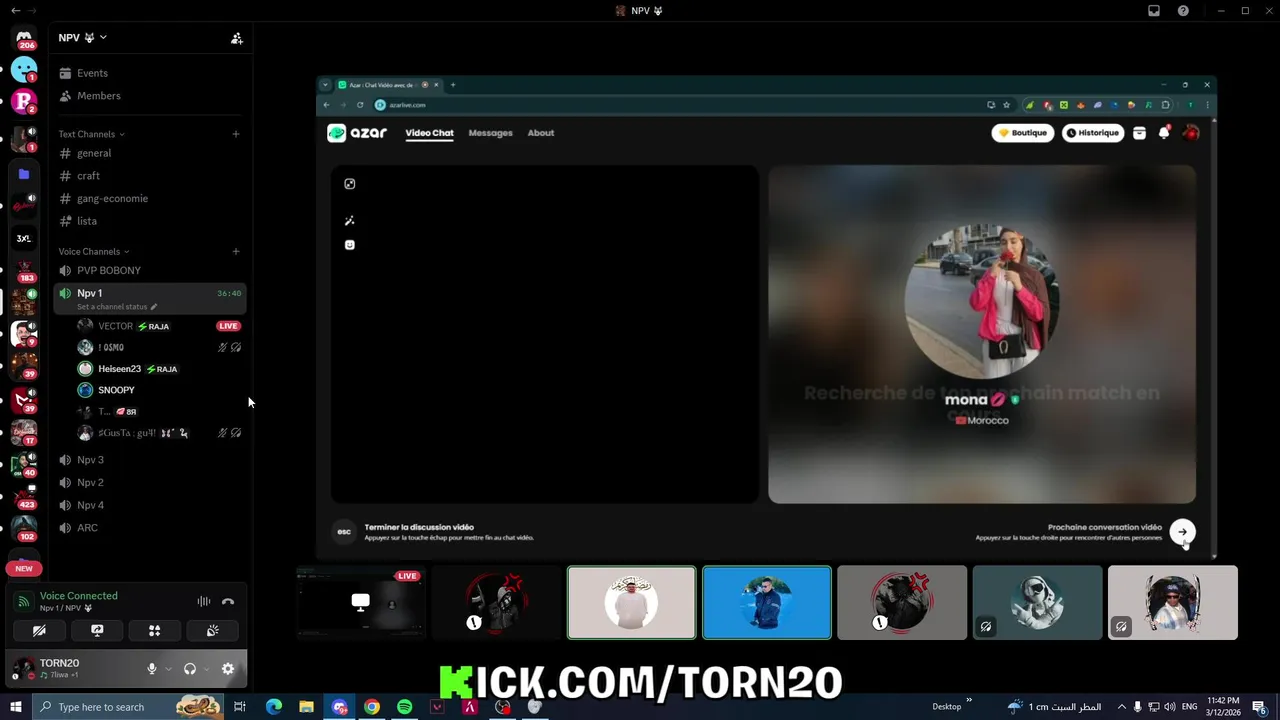Screen dimensions: 1280x720
Task: Invite people to the NPV server
Action: (x=237, y=38)
